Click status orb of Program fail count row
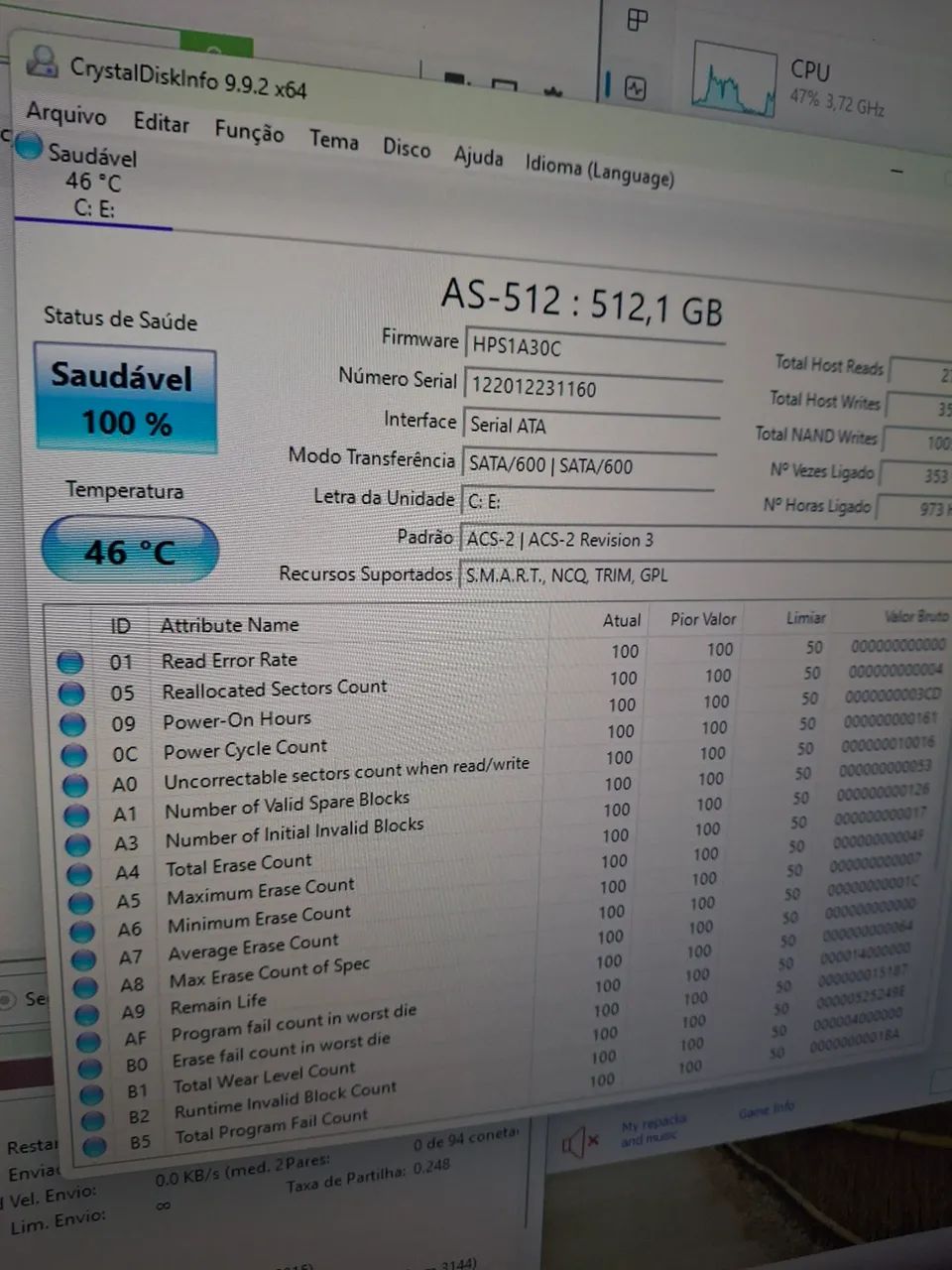 89,1041
